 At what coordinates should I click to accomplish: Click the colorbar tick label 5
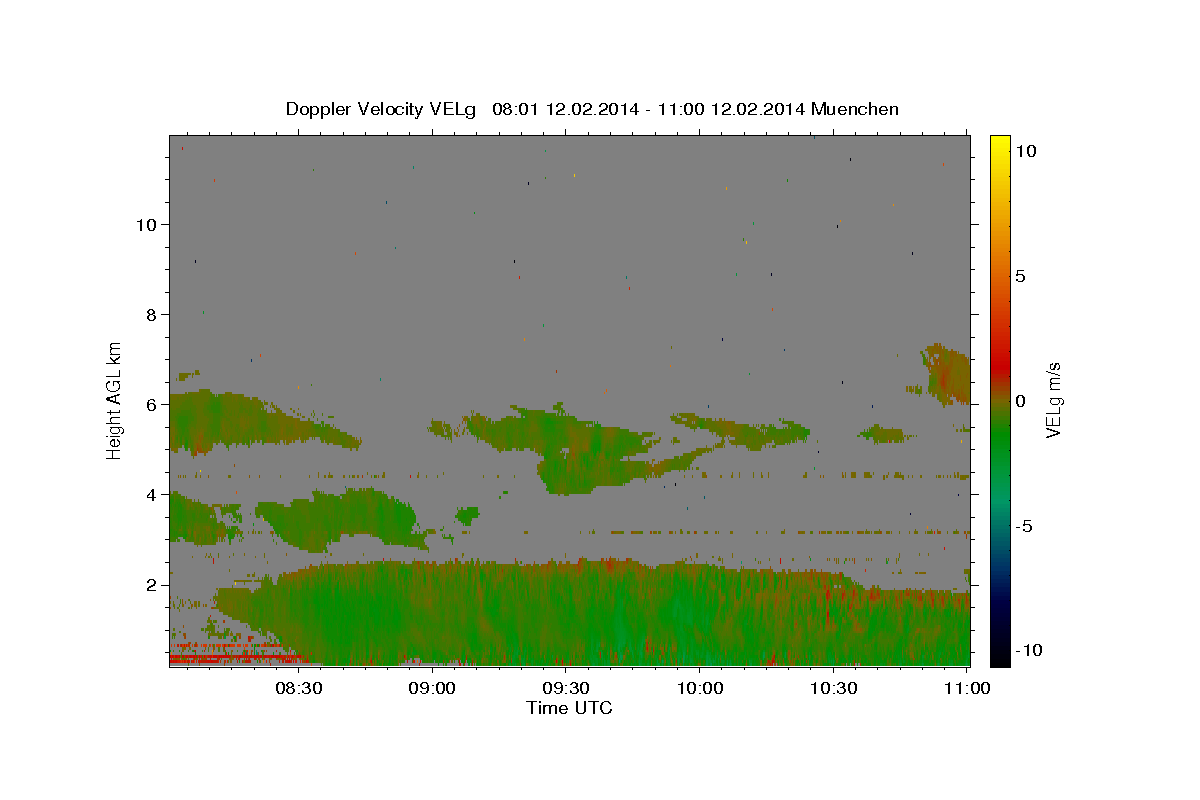[x=1021, y=276]
